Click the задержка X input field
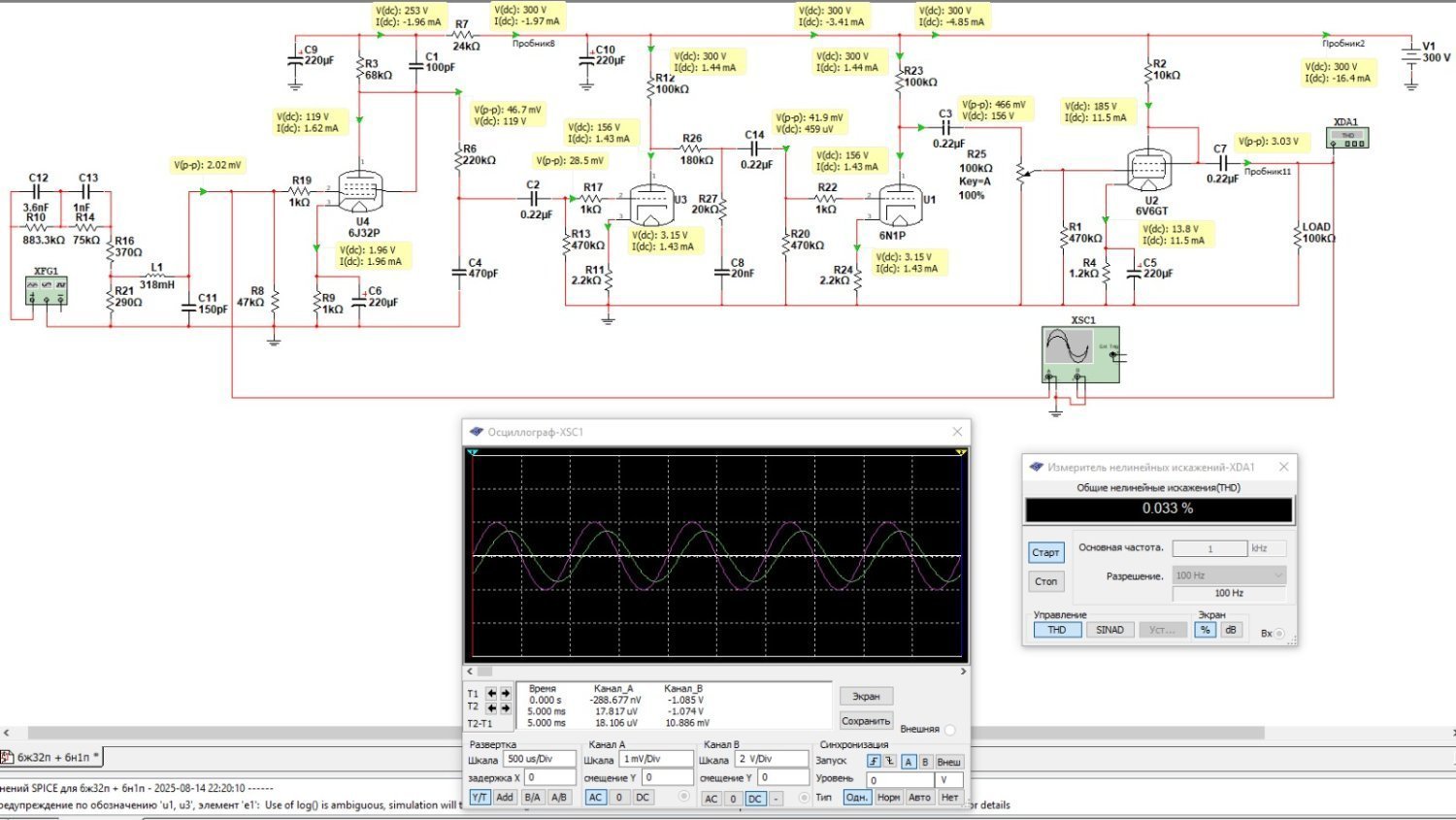This screenshot has height=820, width=1456. 551,777
